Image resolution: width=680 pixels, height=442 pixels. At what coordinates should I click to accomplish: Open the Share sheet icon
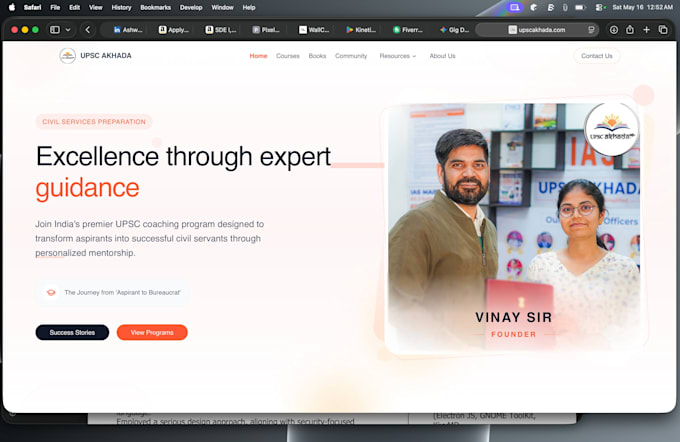pos(630,29)
